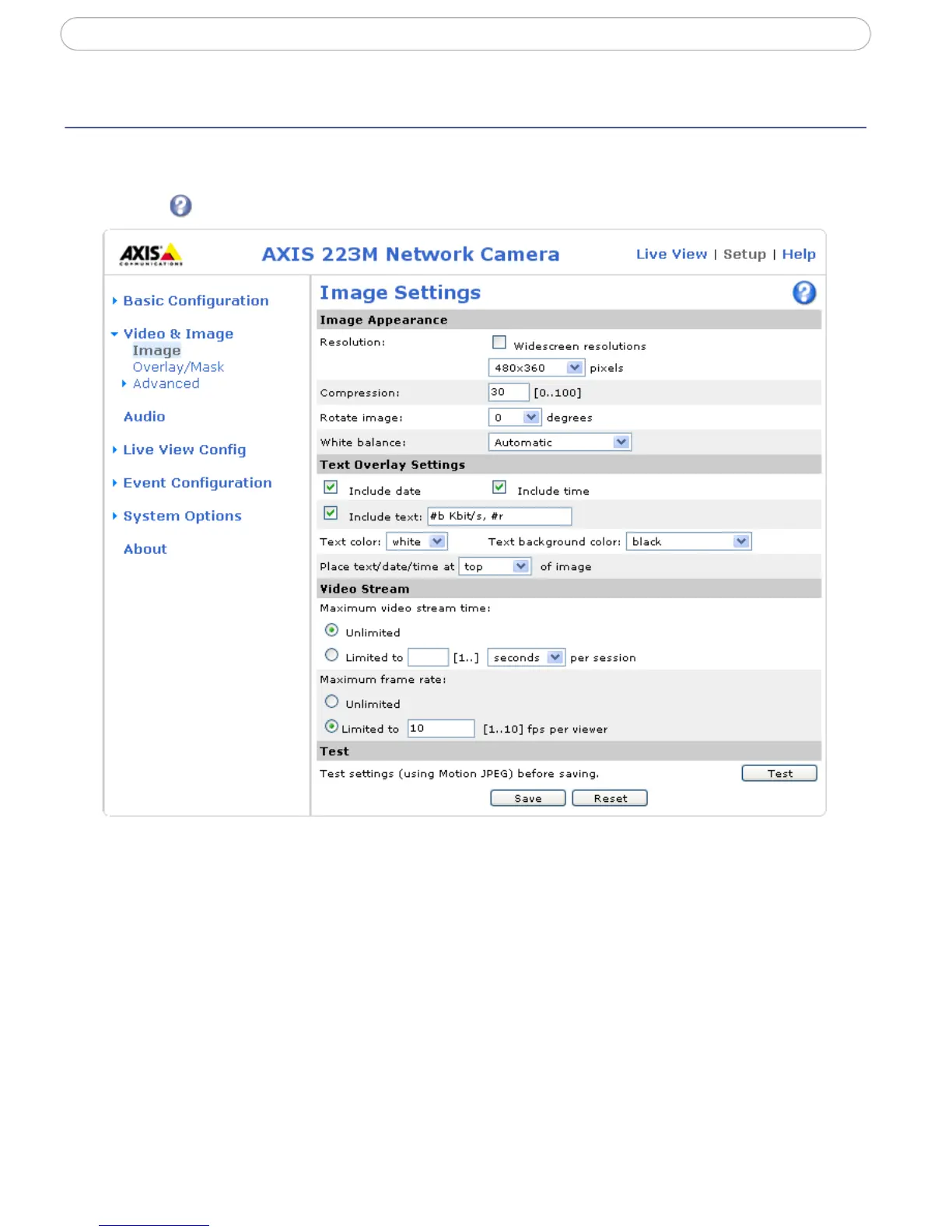The height and width of the screenshot is (1232, 952).
Task: Expand the Advanced submenu
Action: [166, 383]
